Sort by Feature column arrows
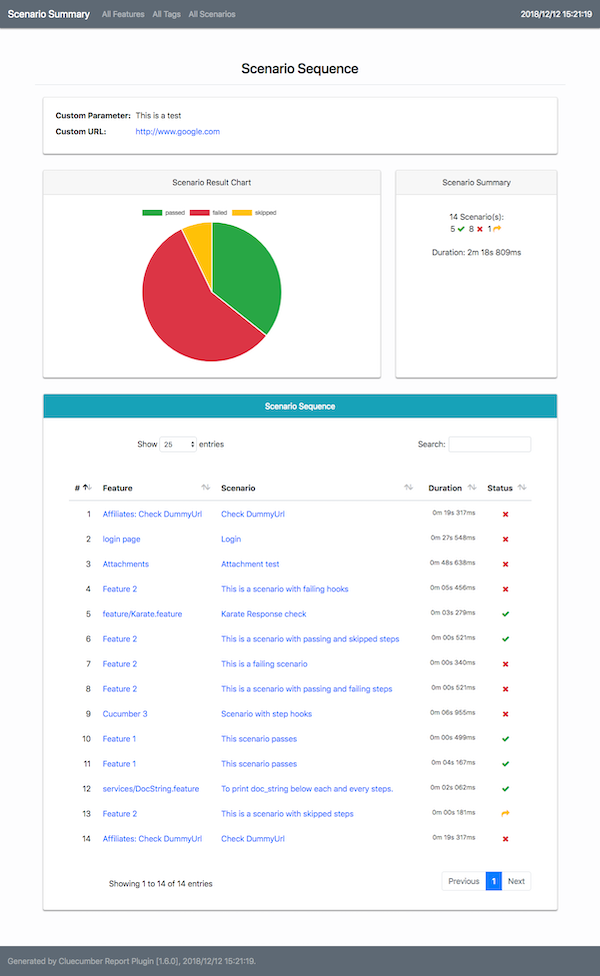600x976 pixels. [x=205, y=487]
